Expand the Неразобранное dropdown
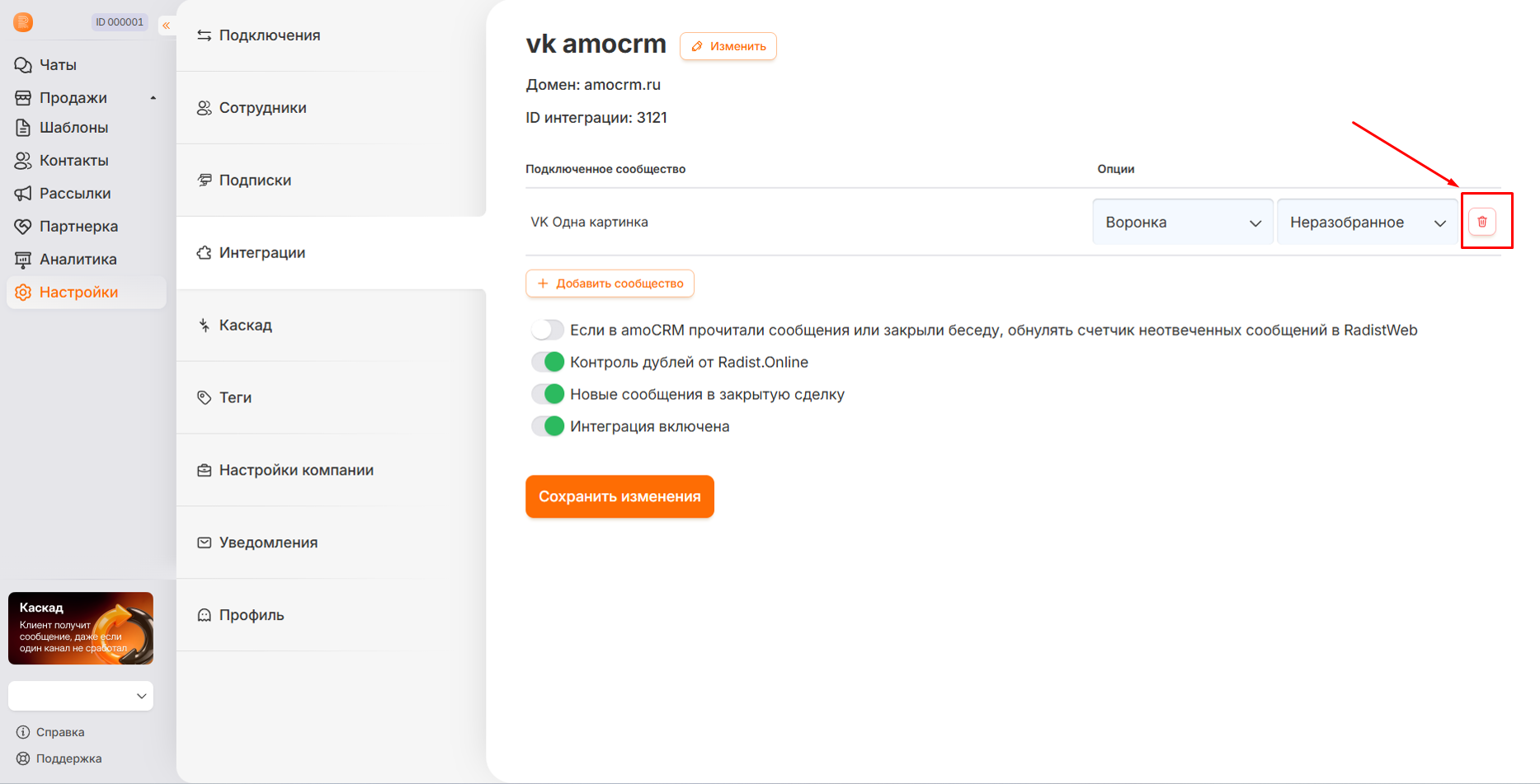1540x784 pixels. [1368, 222]
